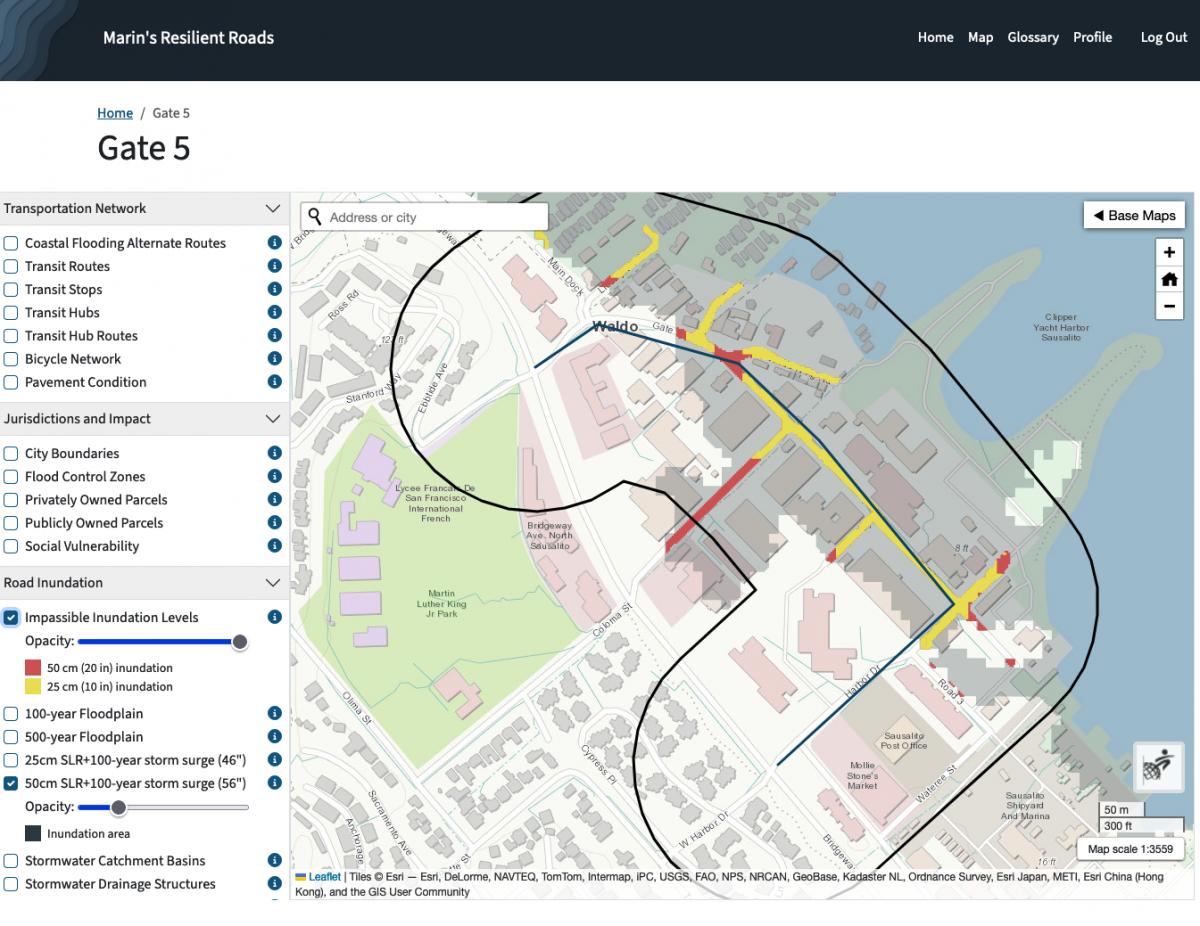Viewport: 1200px width, 926px height.
Task: Show info for 25cm SLR storm surge
Action: pyautogui.click(x=274, y=760)
